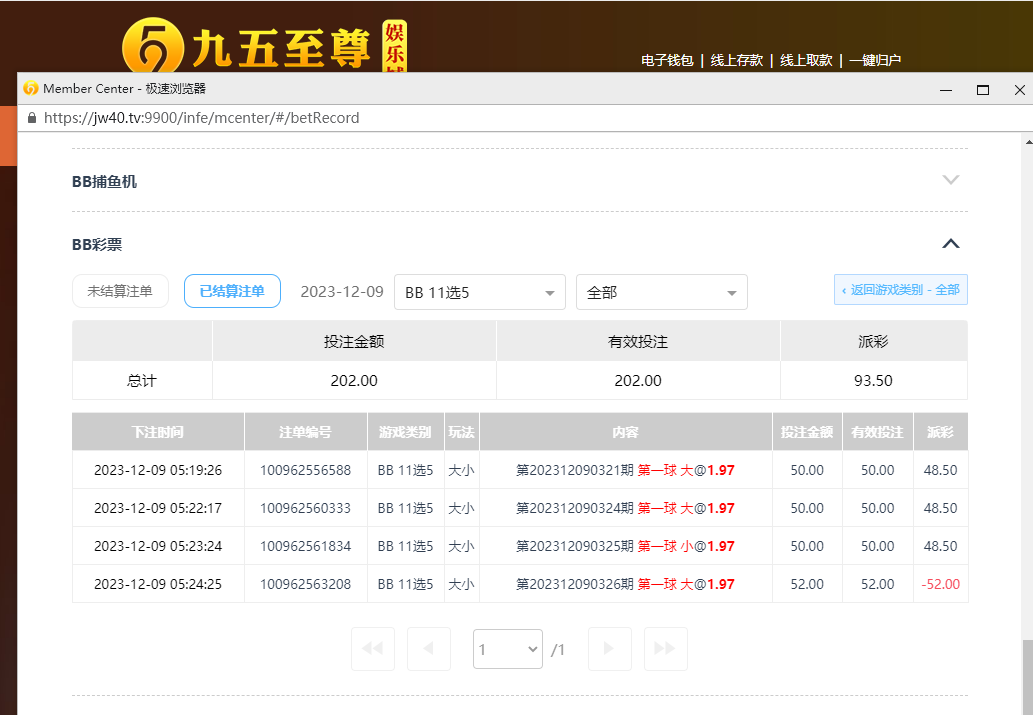Click the 第202312090325期 bet content
The height and width of the screenshot is (715, 1033).
click(x=625, y=546)
